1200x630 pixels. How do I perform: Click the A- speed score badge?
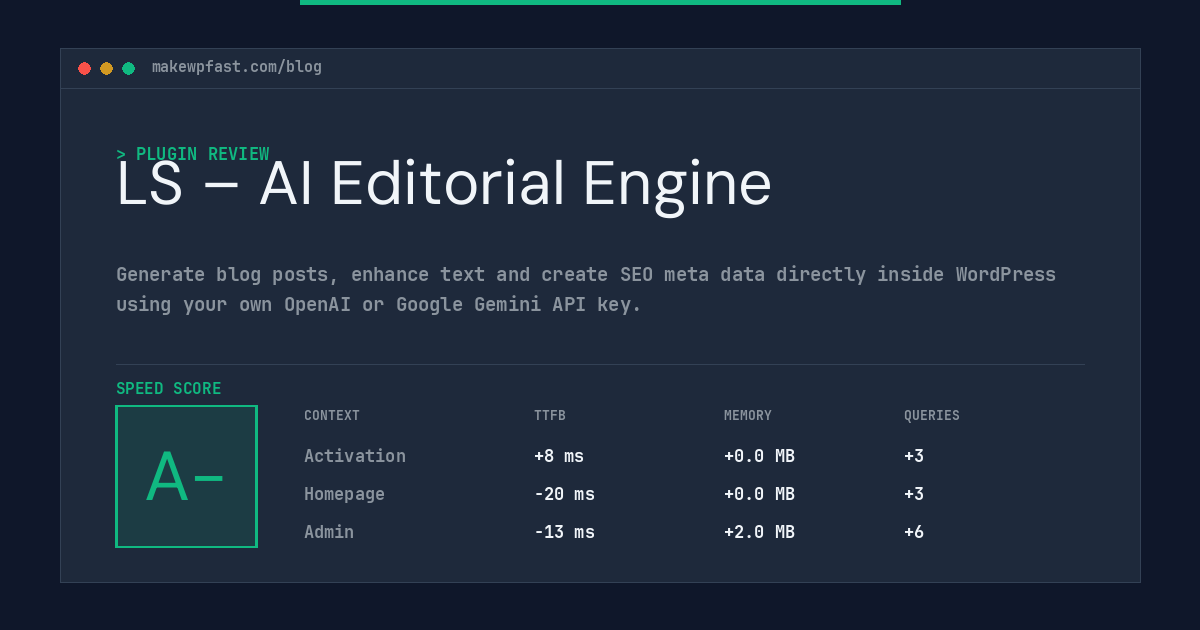[x=186, y=476]
